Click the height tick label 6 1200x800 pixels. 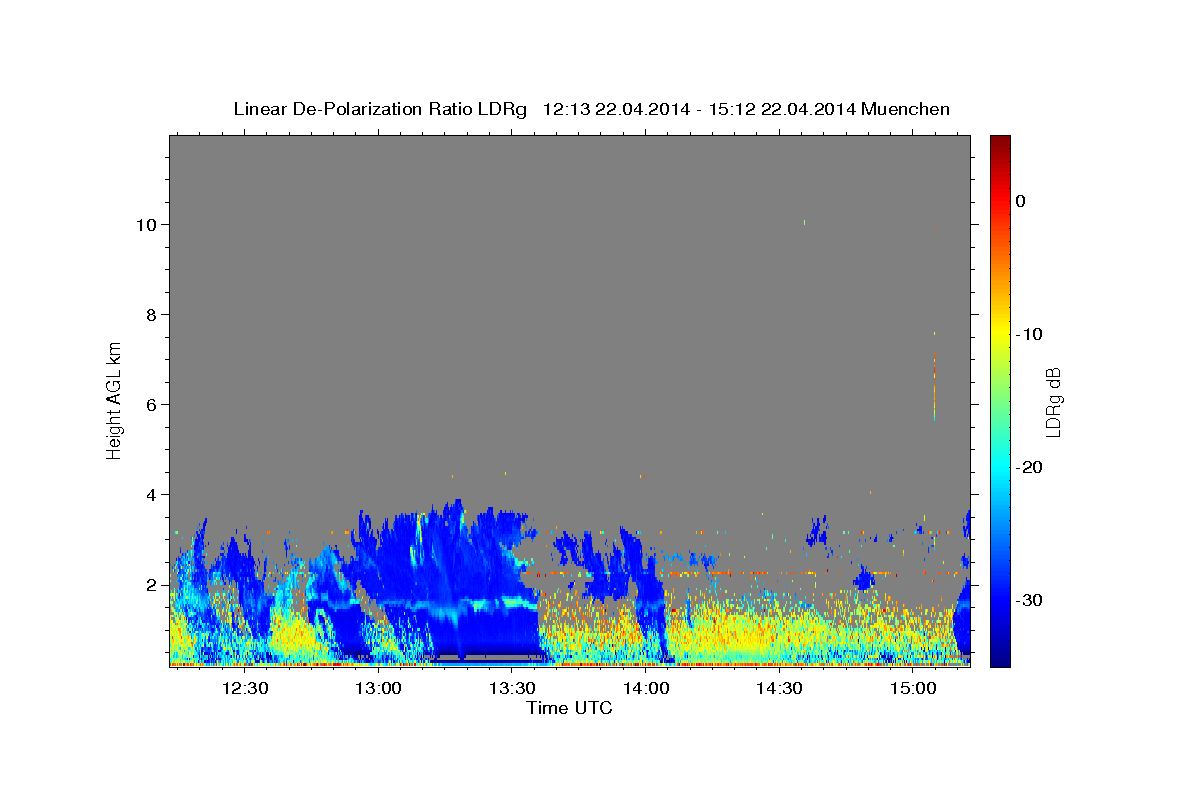(x=152, y=404)
